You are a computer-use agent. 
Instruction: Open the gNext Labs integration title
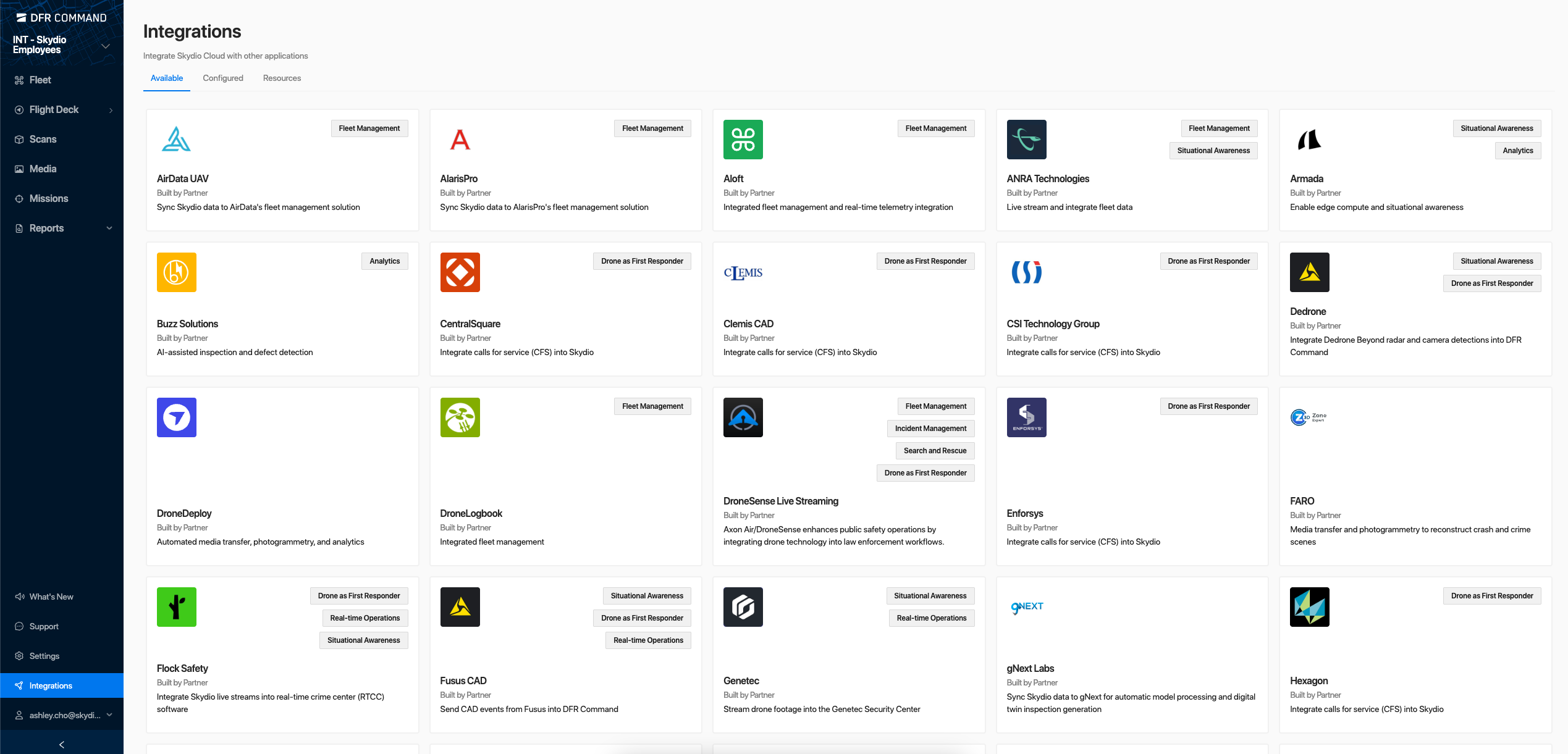tap(1031, 669)
